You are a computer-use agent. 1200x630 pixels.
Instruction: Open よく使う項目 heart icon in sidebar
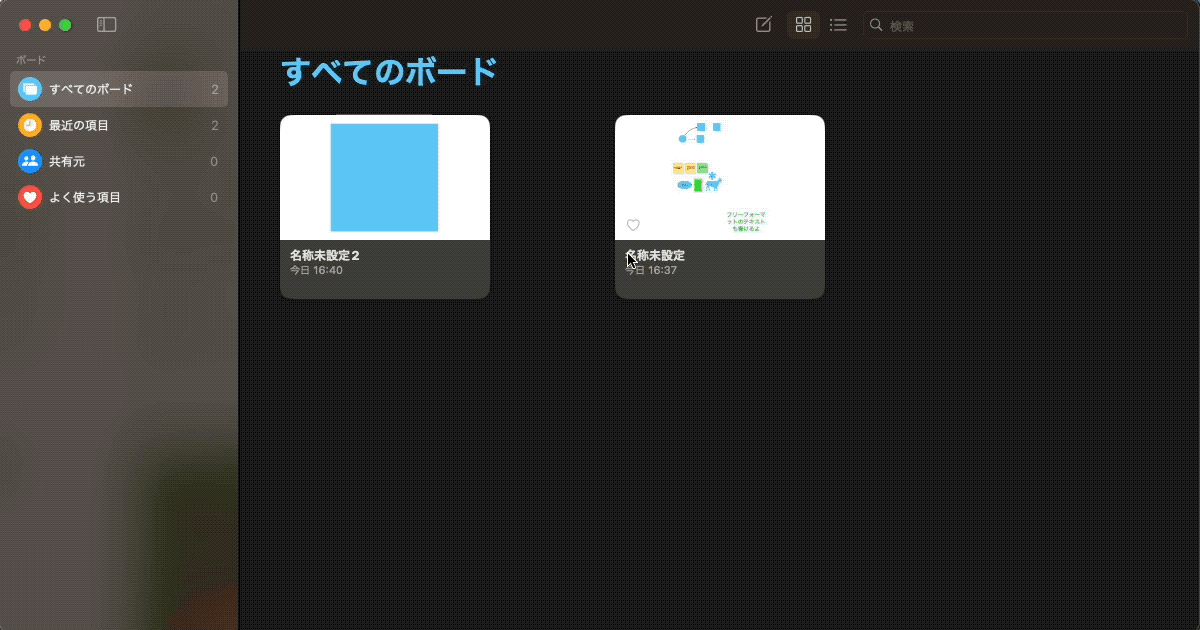pos(30,197)
